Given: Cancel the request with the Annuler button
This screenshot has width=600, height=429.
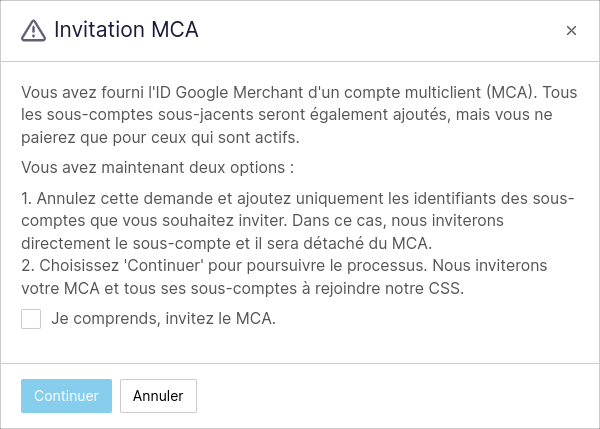Looking at the screenshot, I should point(158,396).
